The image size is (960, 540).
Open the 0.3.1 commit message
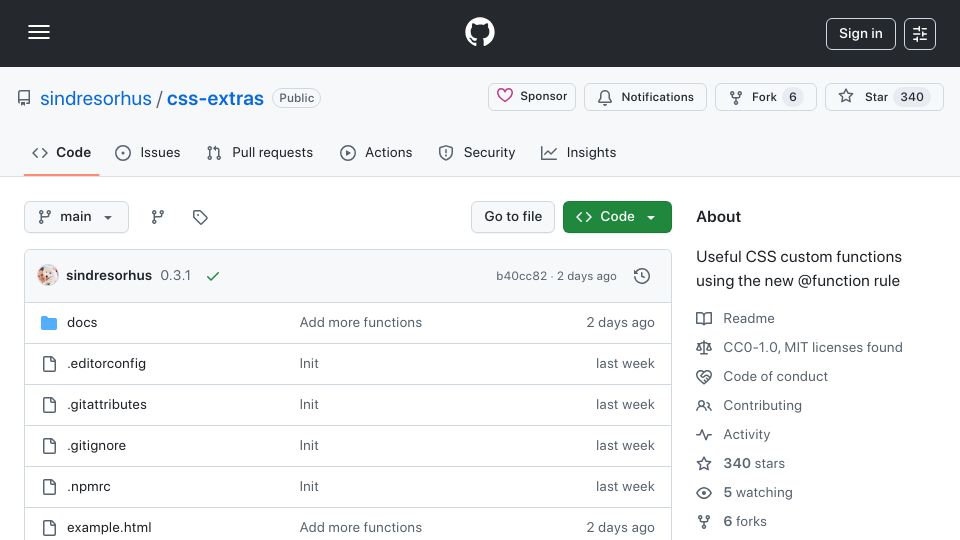(x=176, y=276)
